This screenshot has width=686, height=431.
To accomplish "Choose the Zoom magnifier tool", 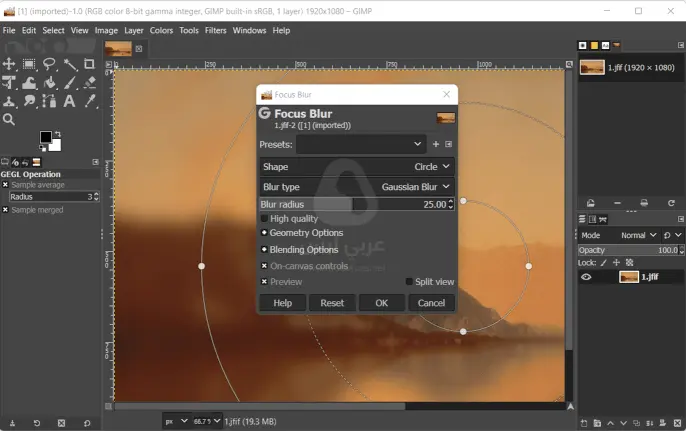I will tap(9, 120).
